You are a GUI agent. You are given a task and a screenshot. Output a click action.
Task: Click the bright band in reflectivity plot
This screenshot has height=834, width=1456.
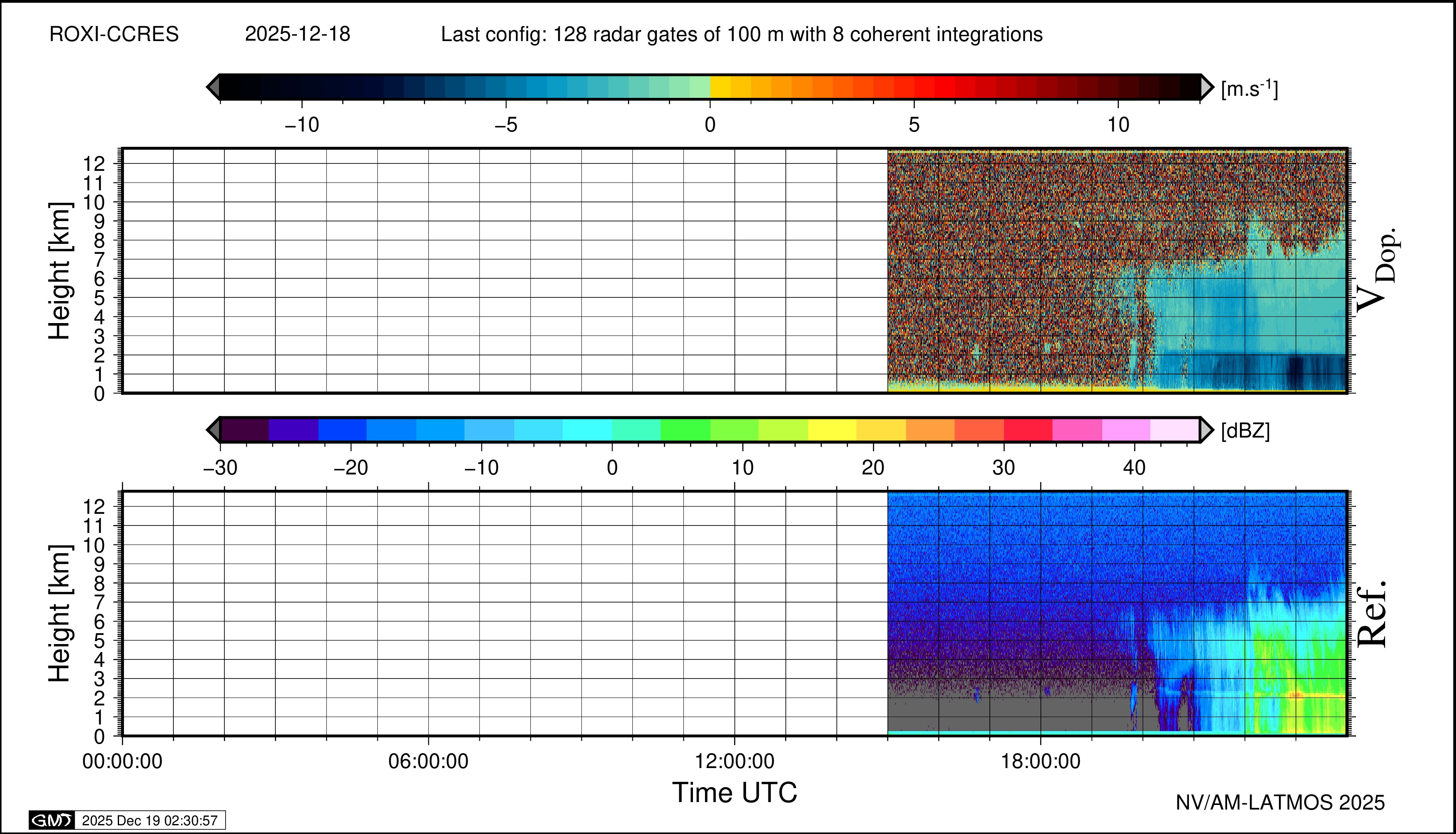(1296, 695)
